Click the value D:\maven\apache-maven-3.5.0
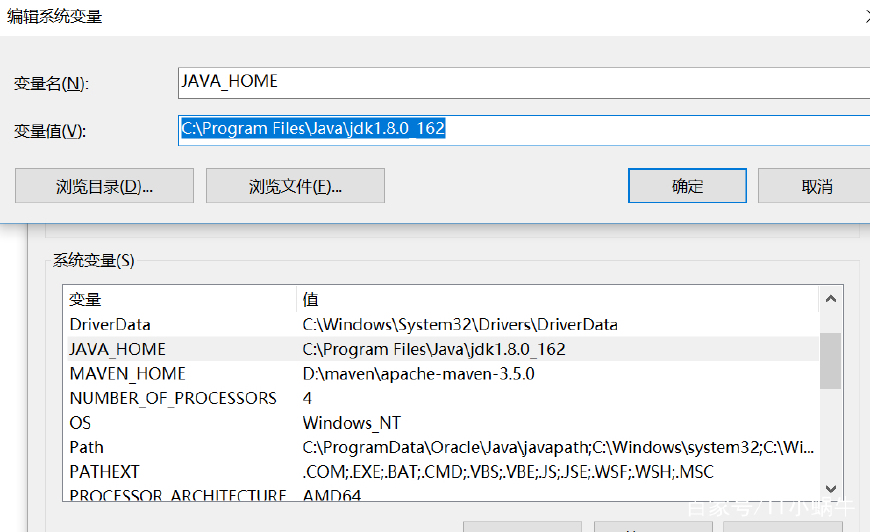Image resolution: width=870 pixels, height=532 pixels. 418,374
